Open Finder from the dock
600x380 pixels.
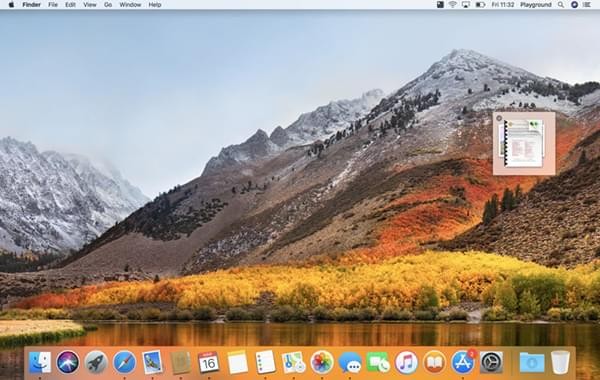tap(40, 362)
